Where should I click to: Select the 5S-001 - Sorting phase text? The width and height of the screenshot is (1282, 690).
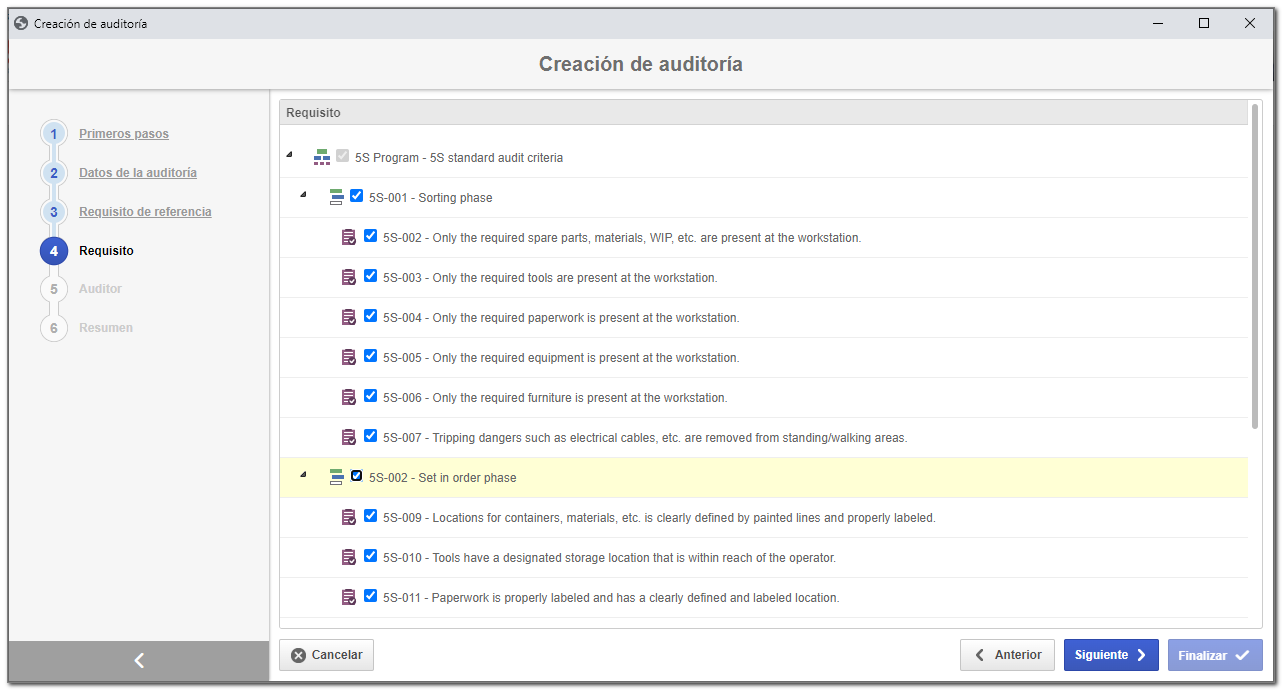430,198
